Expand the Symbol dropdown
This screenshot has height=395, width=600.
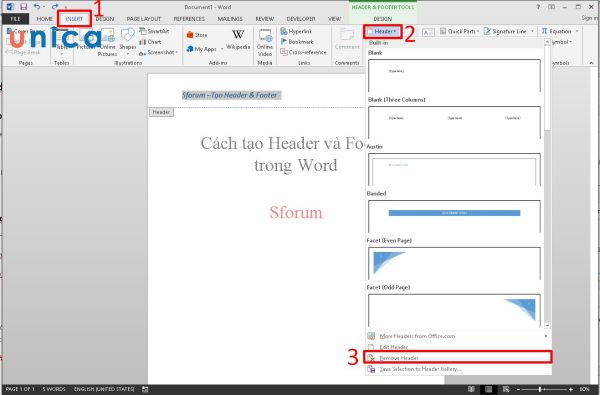coord(571,42)
